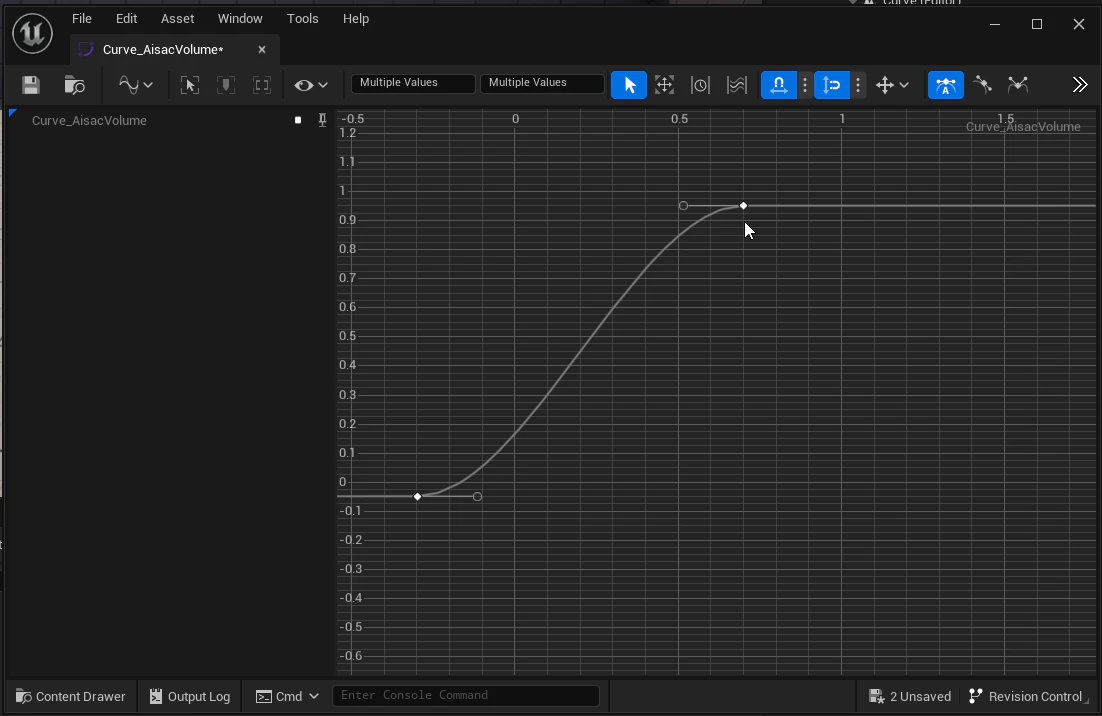Open the Help menu
Viewport: 1102px width, 716px height.
[356, 19]
